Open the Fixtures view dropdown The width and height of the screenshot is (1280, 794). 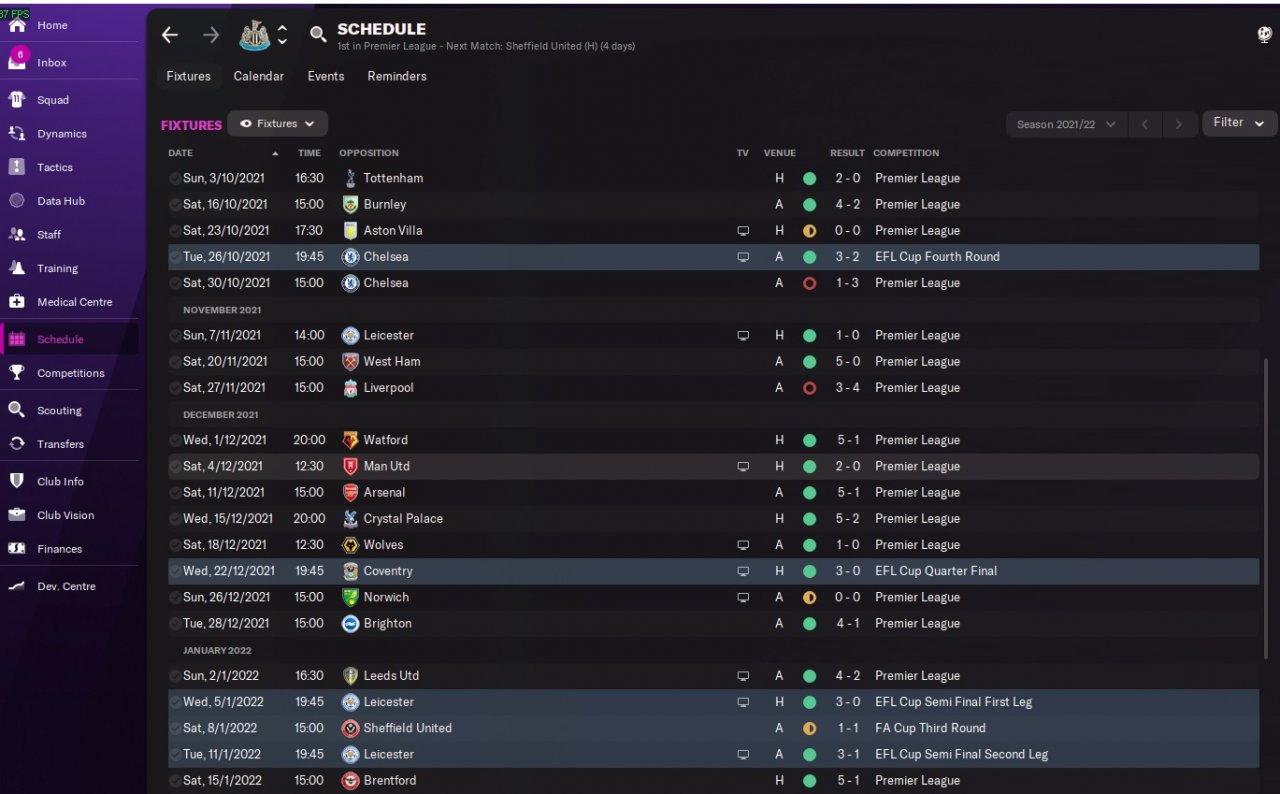click(278, 124)
